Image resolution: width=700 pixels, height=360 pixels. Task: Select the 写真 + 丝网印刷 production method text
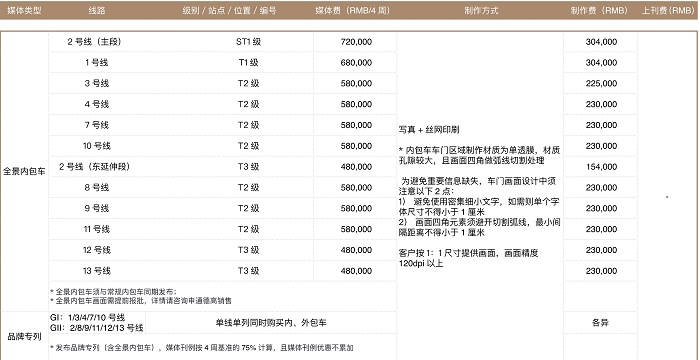[429, 130]
